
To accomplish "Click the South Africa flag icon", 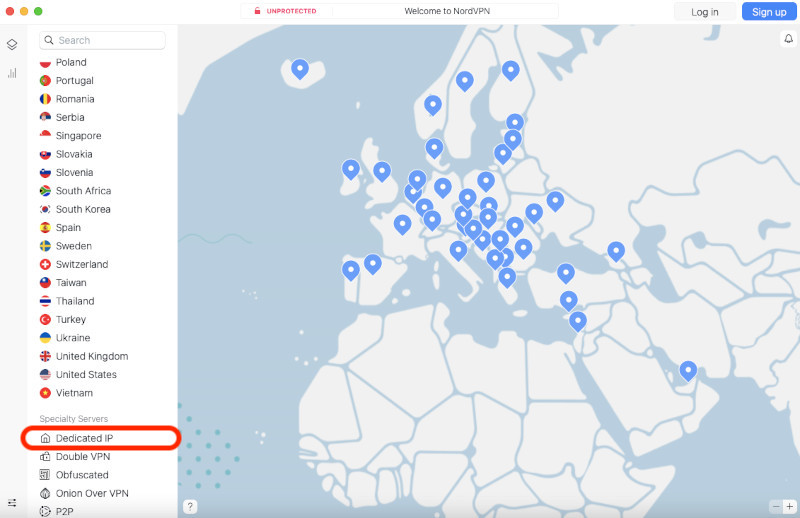I will click(45, 191).
